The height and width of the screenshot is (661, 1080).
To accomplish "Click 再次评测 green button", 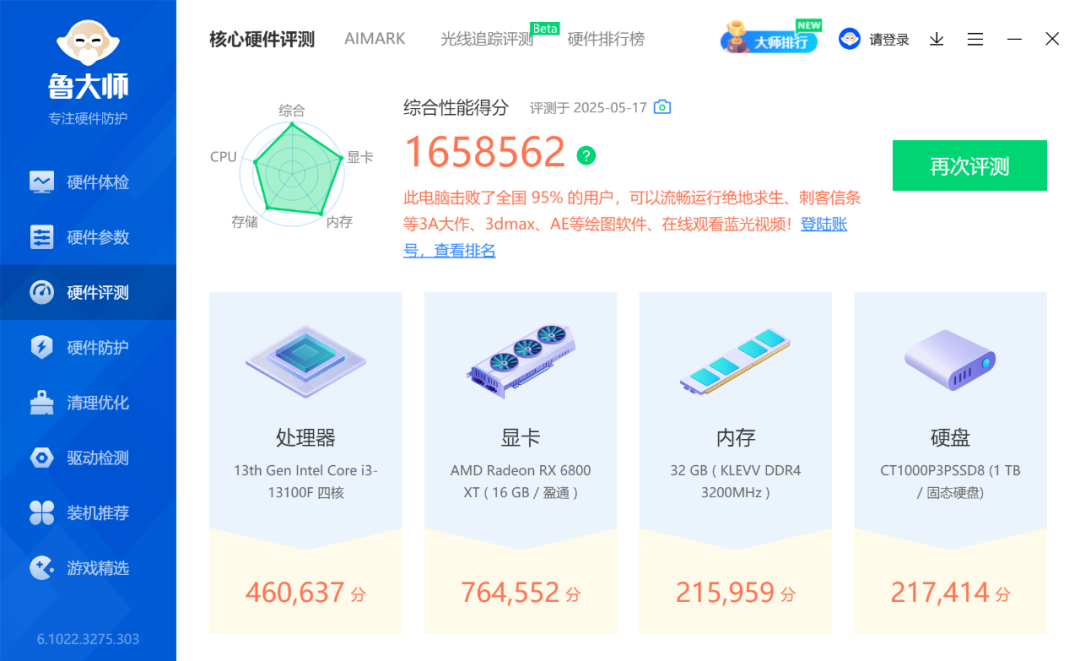I will 970,165.
